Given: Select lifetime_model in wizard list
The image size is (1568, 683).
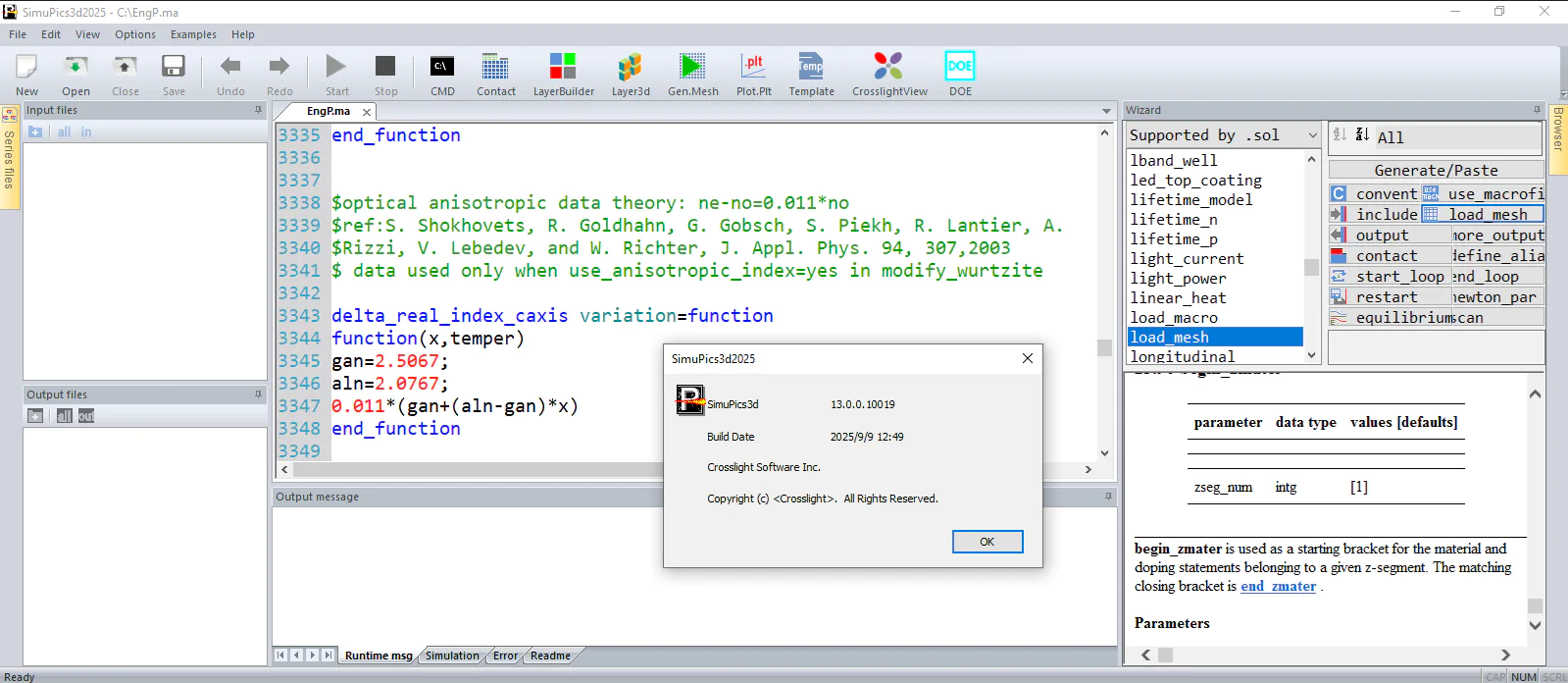Looking at the screenshot, I should click(x=1191, y=199).
